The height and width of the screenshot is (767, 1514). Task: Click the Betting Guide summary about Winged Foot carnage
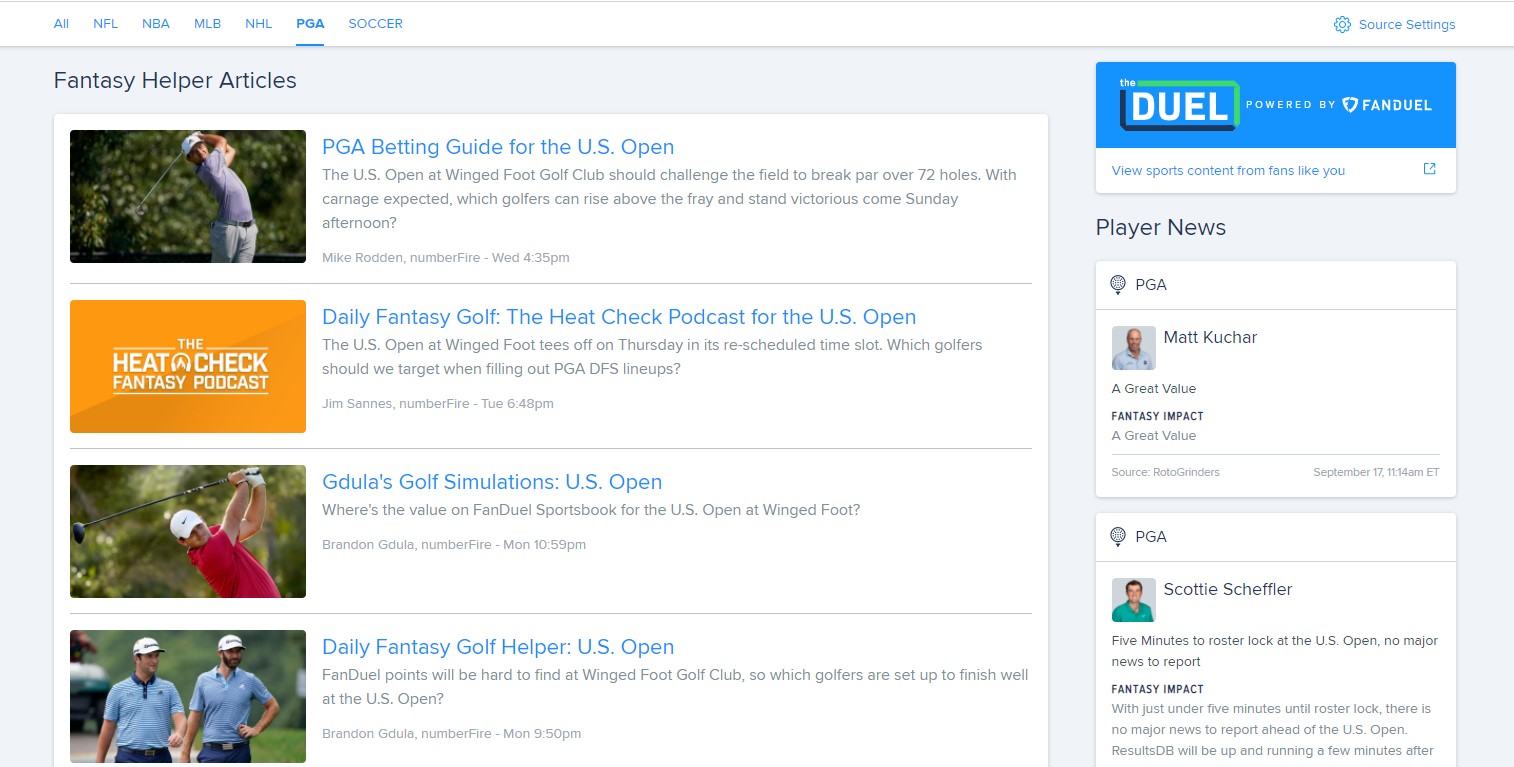(669, 199)
